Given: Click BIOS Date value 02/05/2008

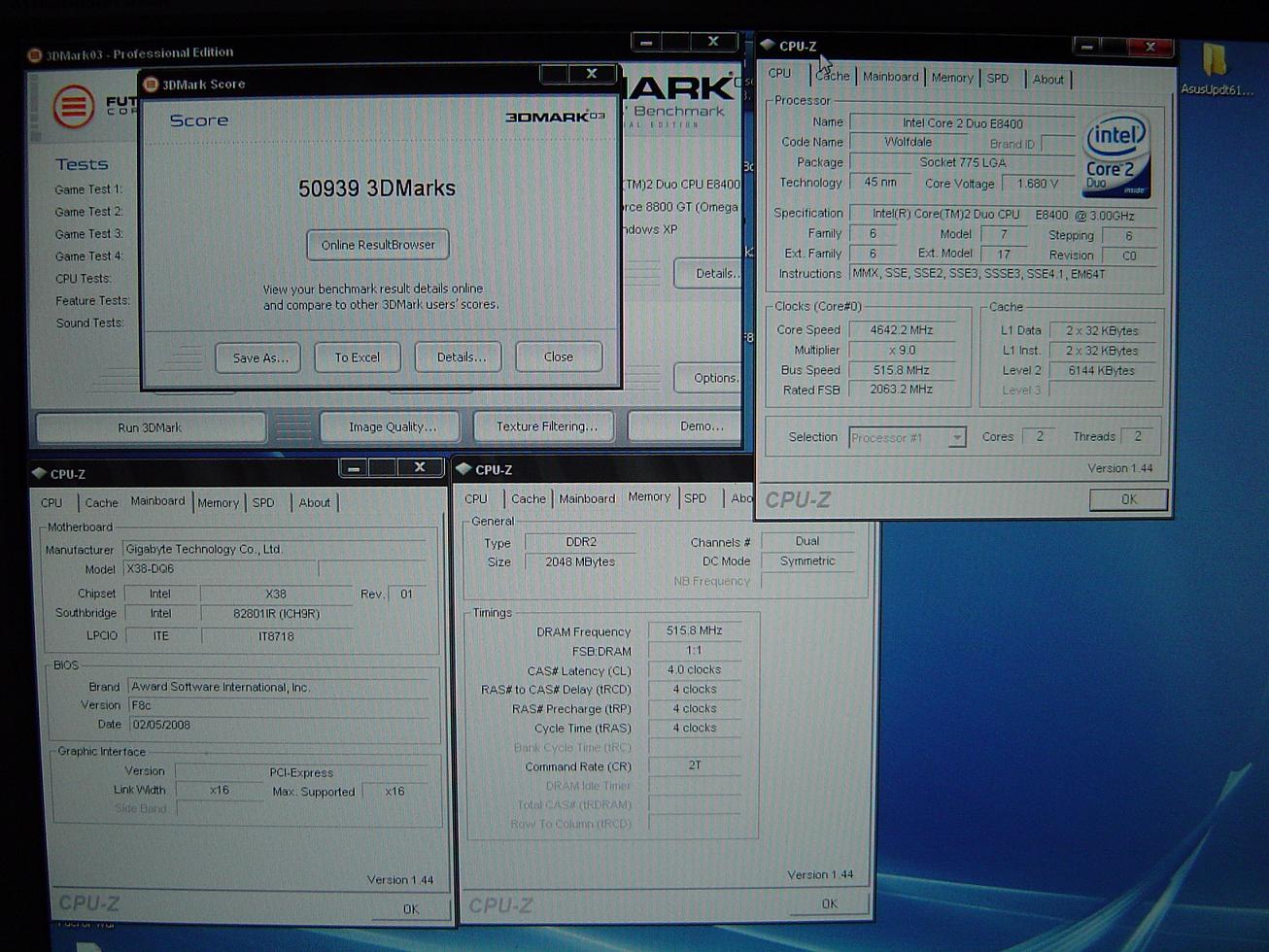Looking at the screenshot, I should (278, 725).
